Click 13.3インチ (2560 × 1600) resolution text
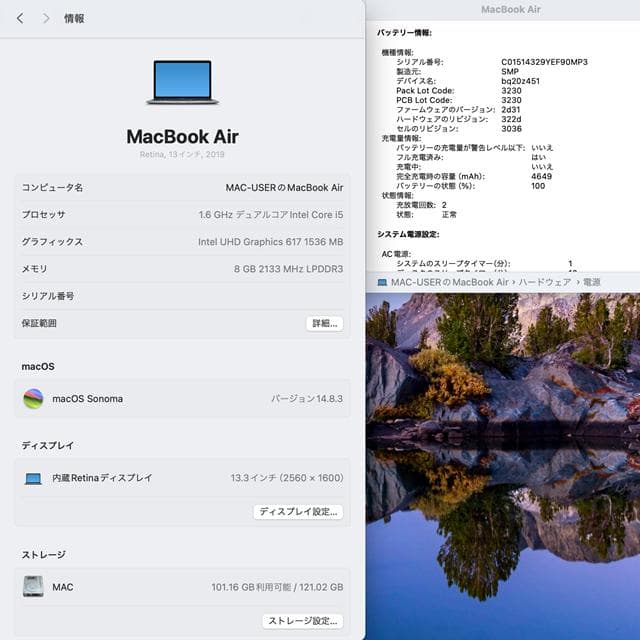This screenshot has height=640, width=640. click(287, 478)
